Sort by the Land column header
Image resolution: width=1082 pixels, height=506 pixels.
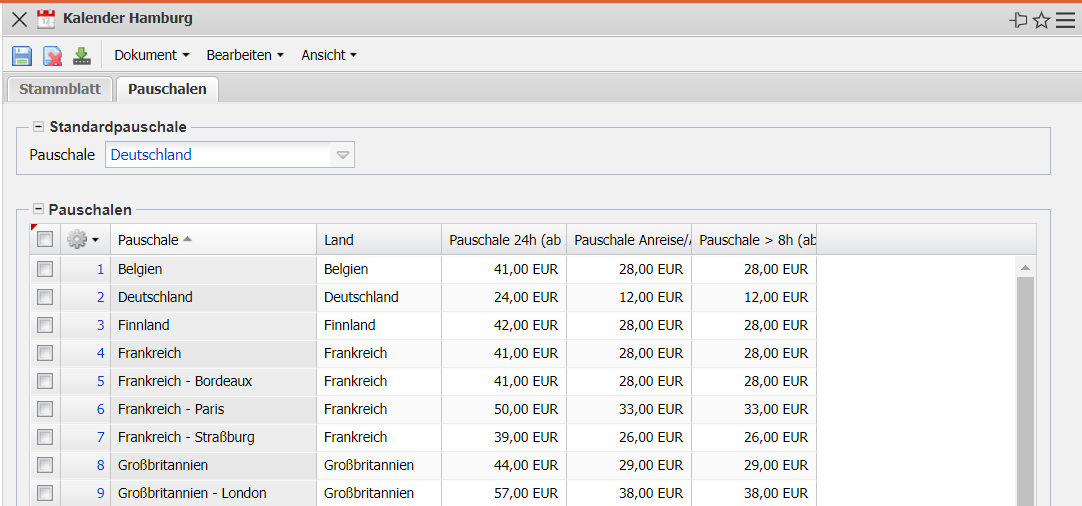[x=339, y=240]
